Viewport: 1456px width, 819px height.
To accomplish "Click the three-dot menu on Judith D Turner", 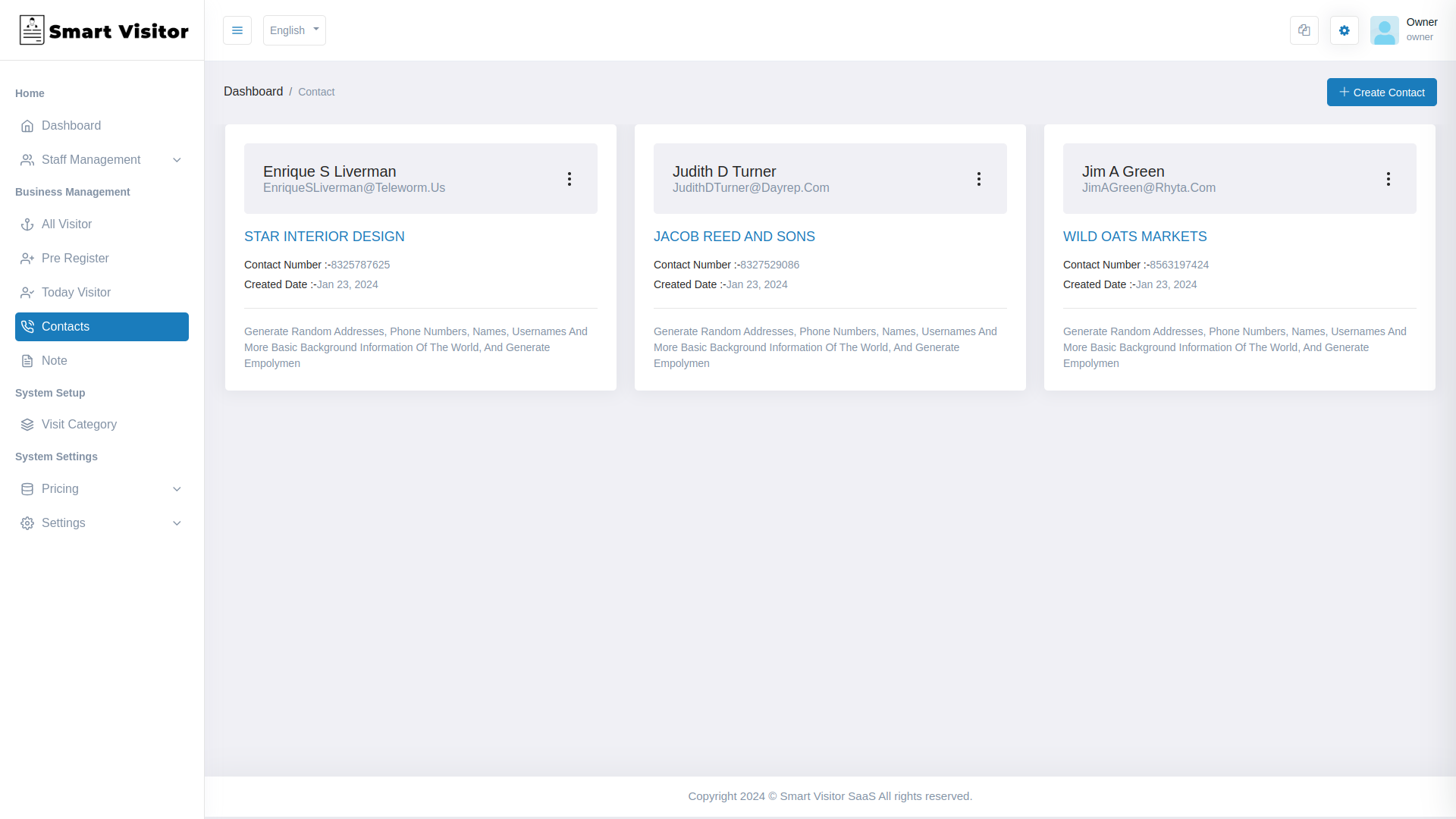I will point(979,178).
